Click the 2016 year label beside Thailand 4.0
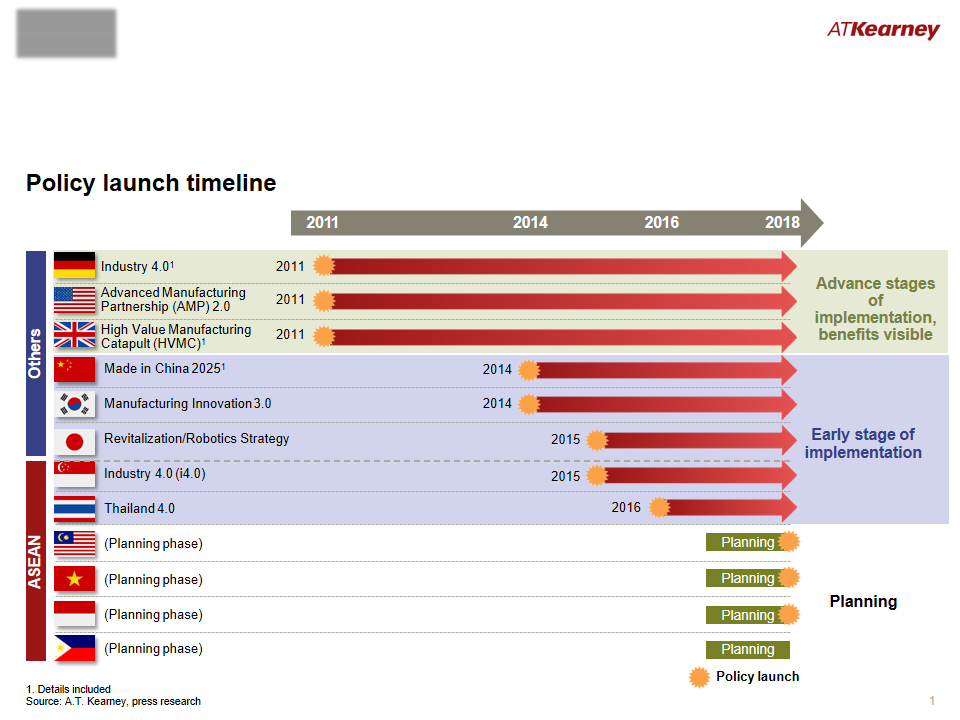960x720 pixels. [x=626, y=507]
